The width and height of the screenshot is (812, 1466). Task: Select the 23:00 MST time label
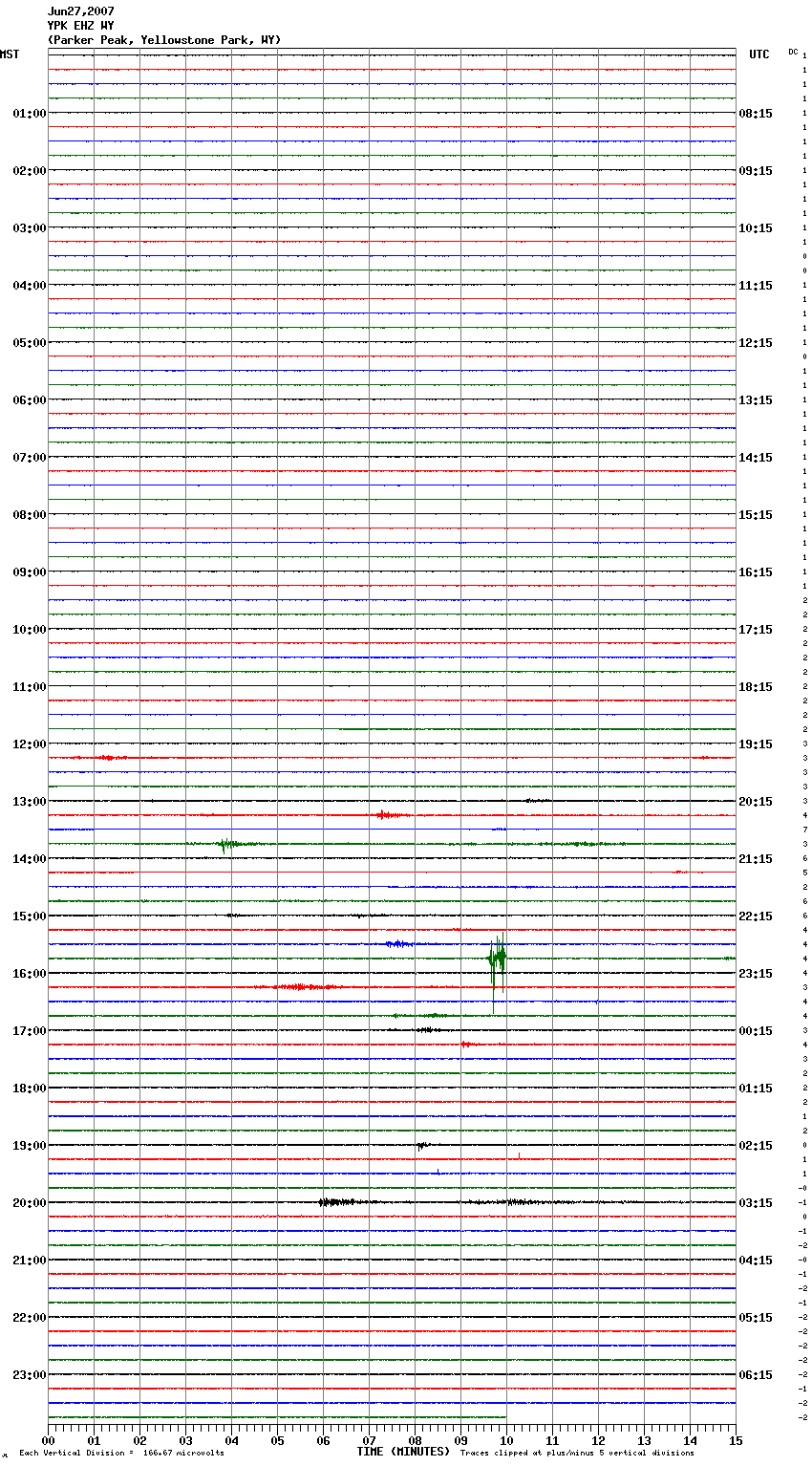tap(29, 1375)
